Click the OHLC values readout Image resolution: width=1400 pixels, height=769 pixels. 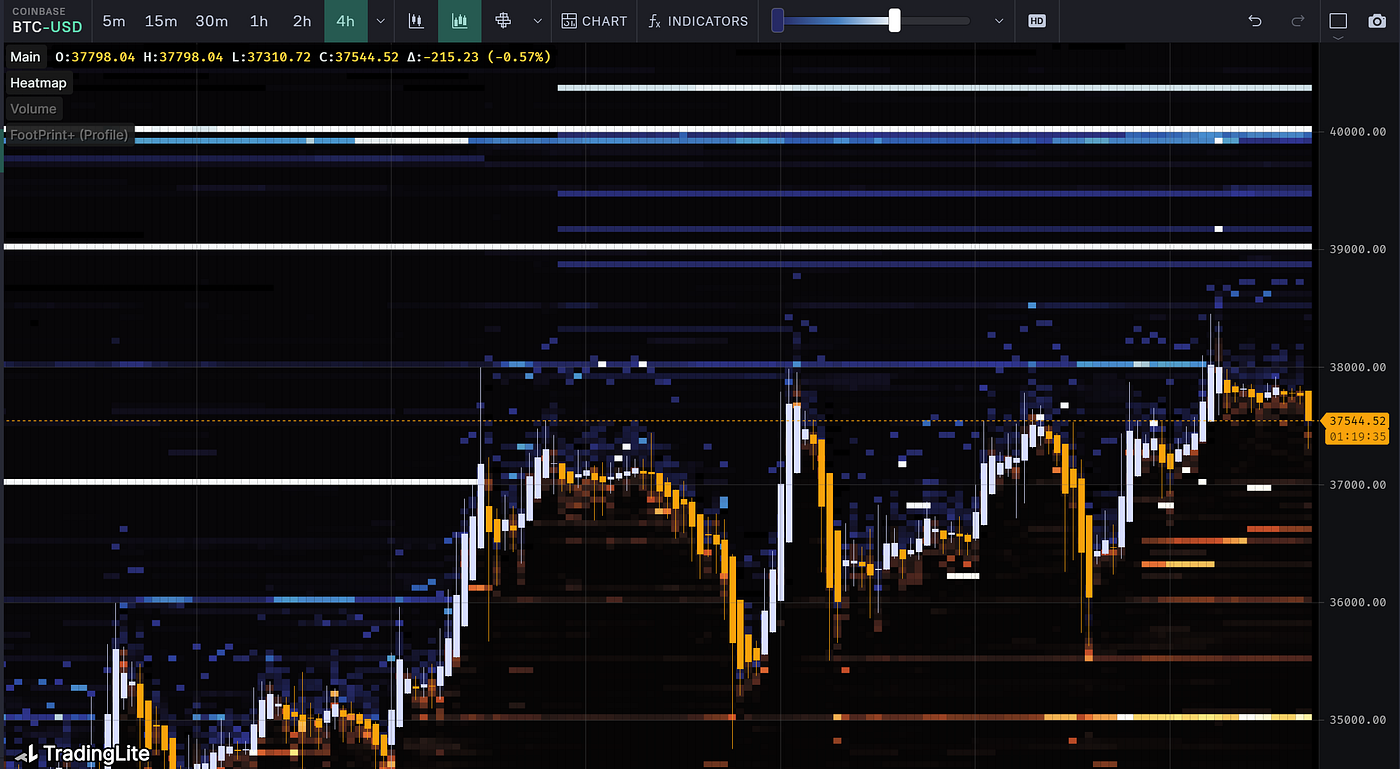click(302, 57)
